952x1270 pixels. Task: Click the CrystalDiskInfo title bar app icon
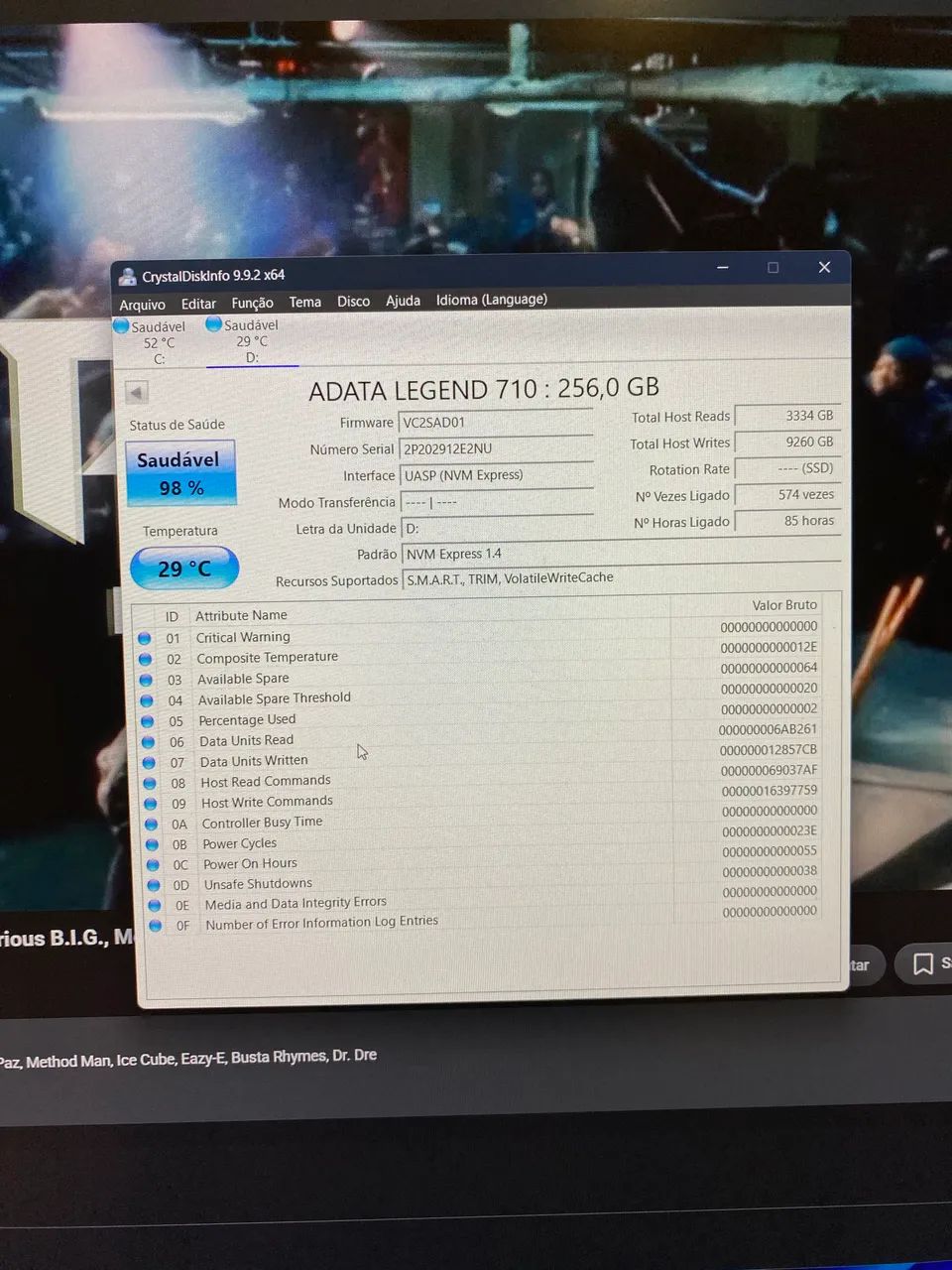click(127, 276)
